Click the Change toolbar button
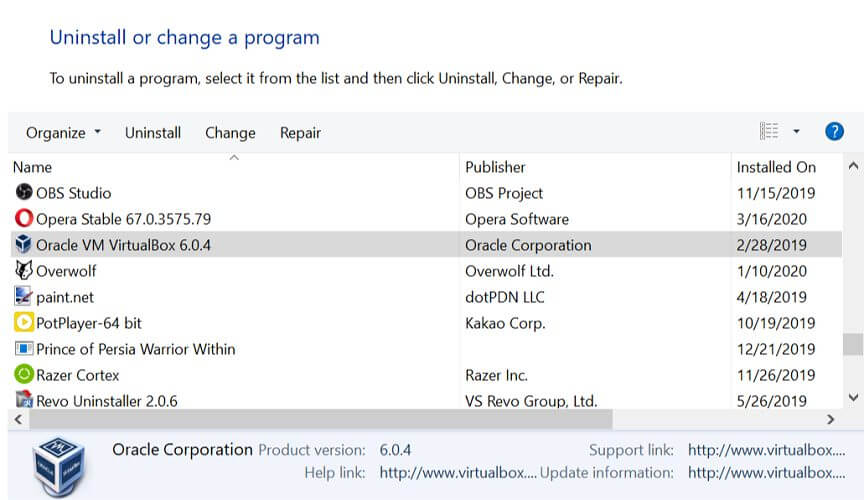Image resolution: width=864 pixels, height=500 pixels. (230, 133)
